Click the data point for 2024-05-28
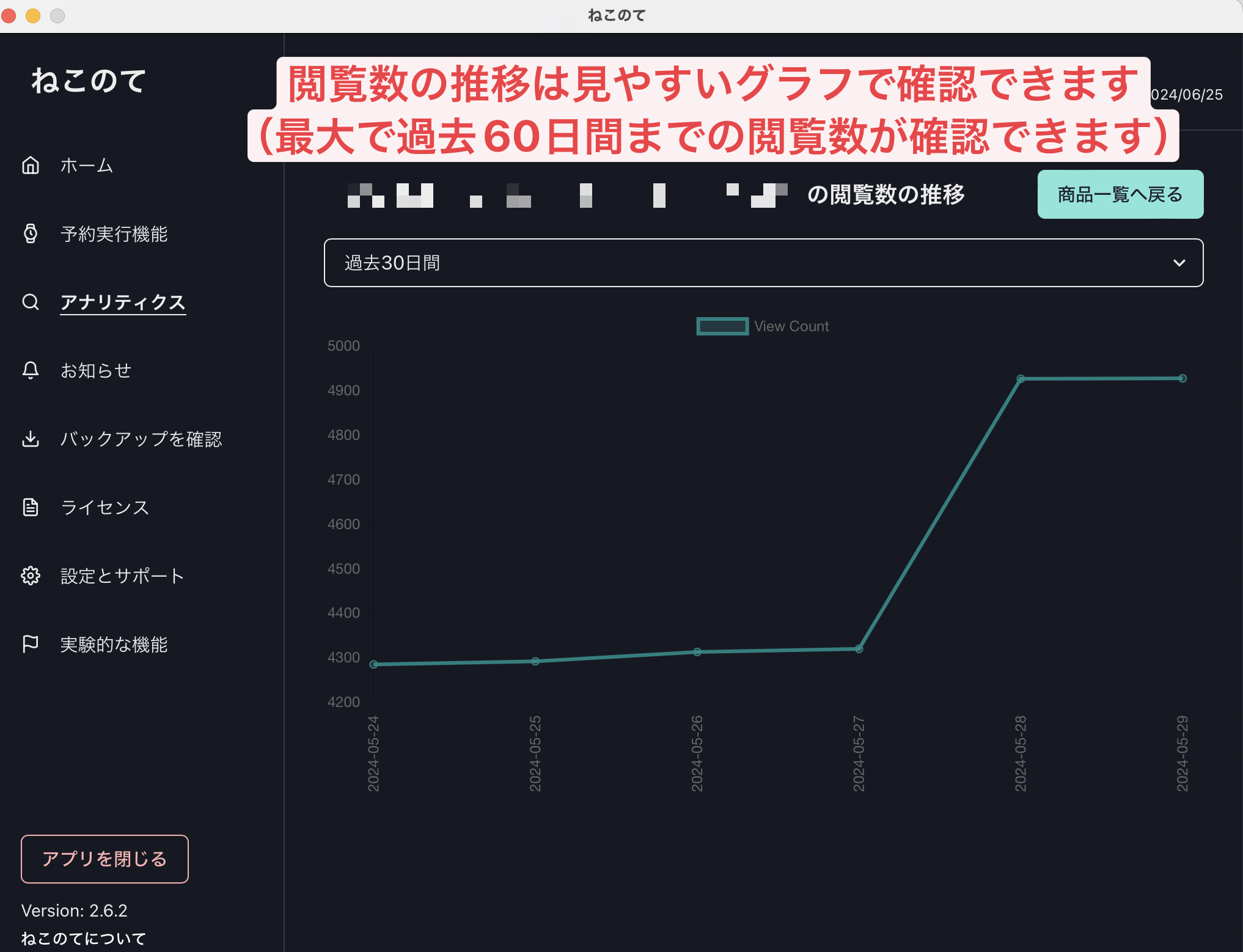 pyautogui.click(x=1021, y=379)
